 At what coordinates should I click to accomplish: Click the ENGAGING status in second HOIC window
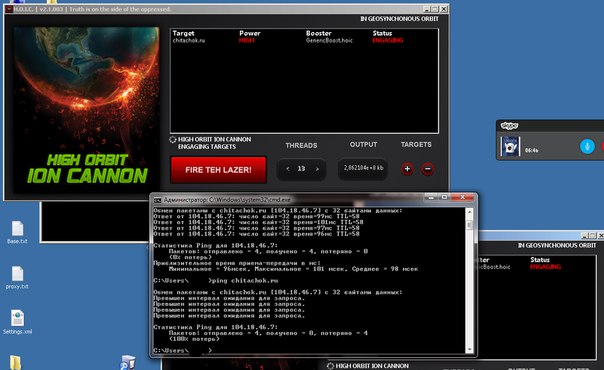pyautogui.click(x=545, y=267)
